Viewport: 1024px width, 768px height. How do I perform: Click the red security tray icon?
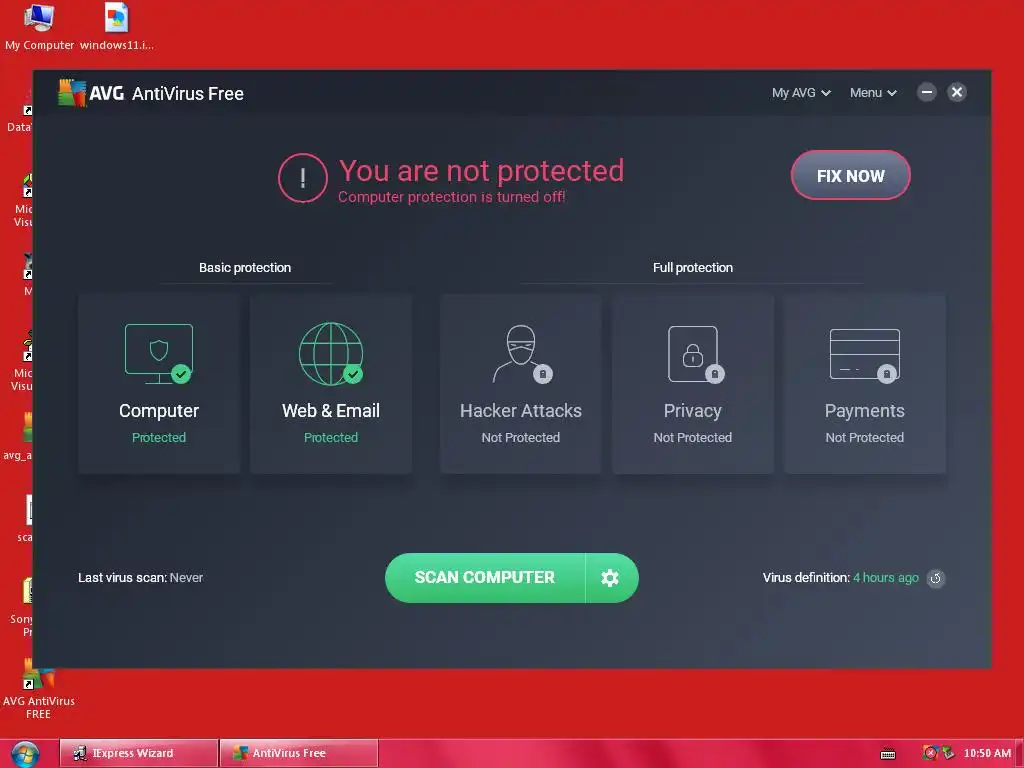pyautogui.click(x=929, y=753)
